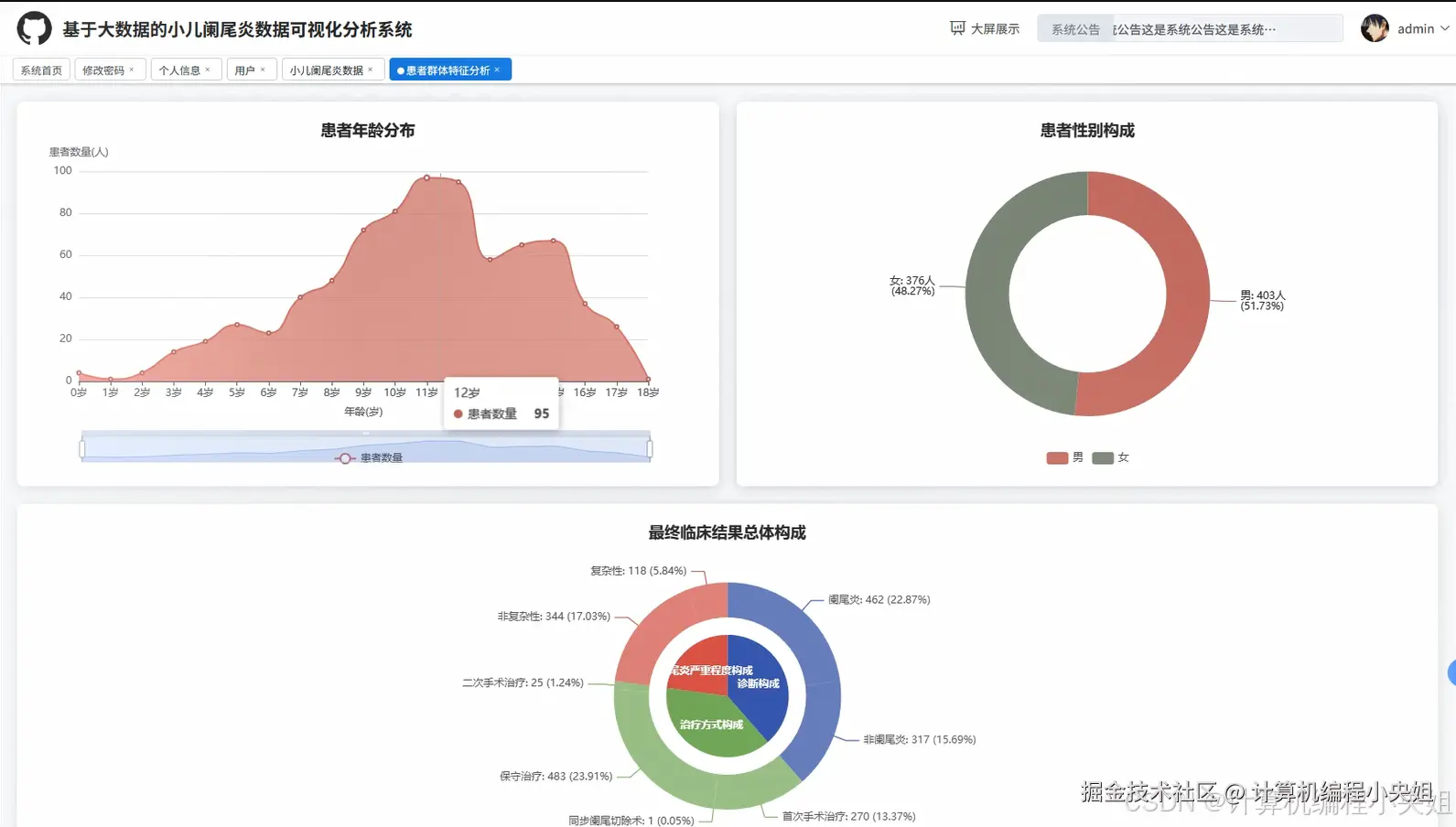Viewport: 1456px width, 827px height.
Task: Click the 非复杂性: 344 (17.03%) label
Action: [x=554, y=617]
